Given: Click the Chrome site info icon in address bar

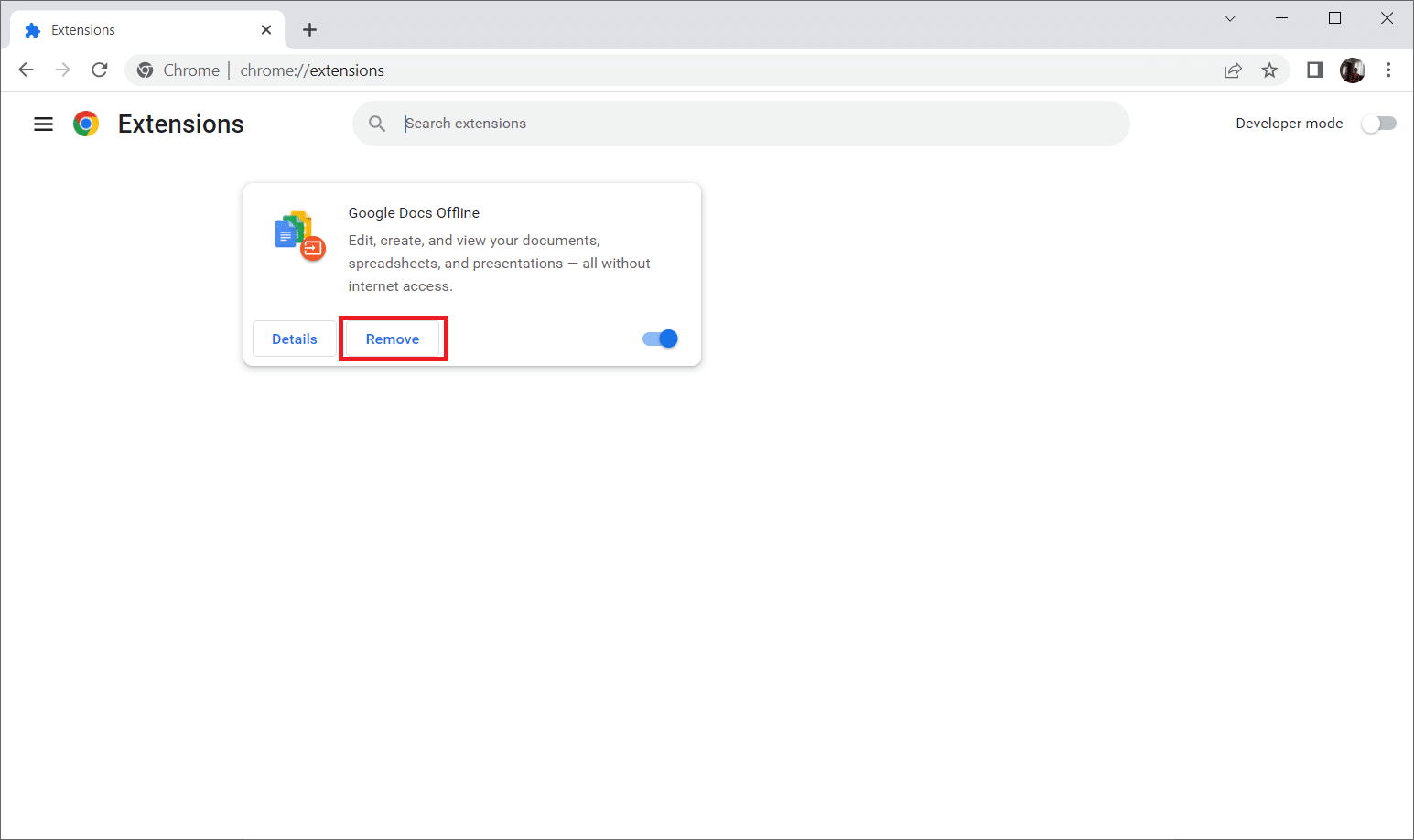Looking at the screenshot, I should 145,70.
